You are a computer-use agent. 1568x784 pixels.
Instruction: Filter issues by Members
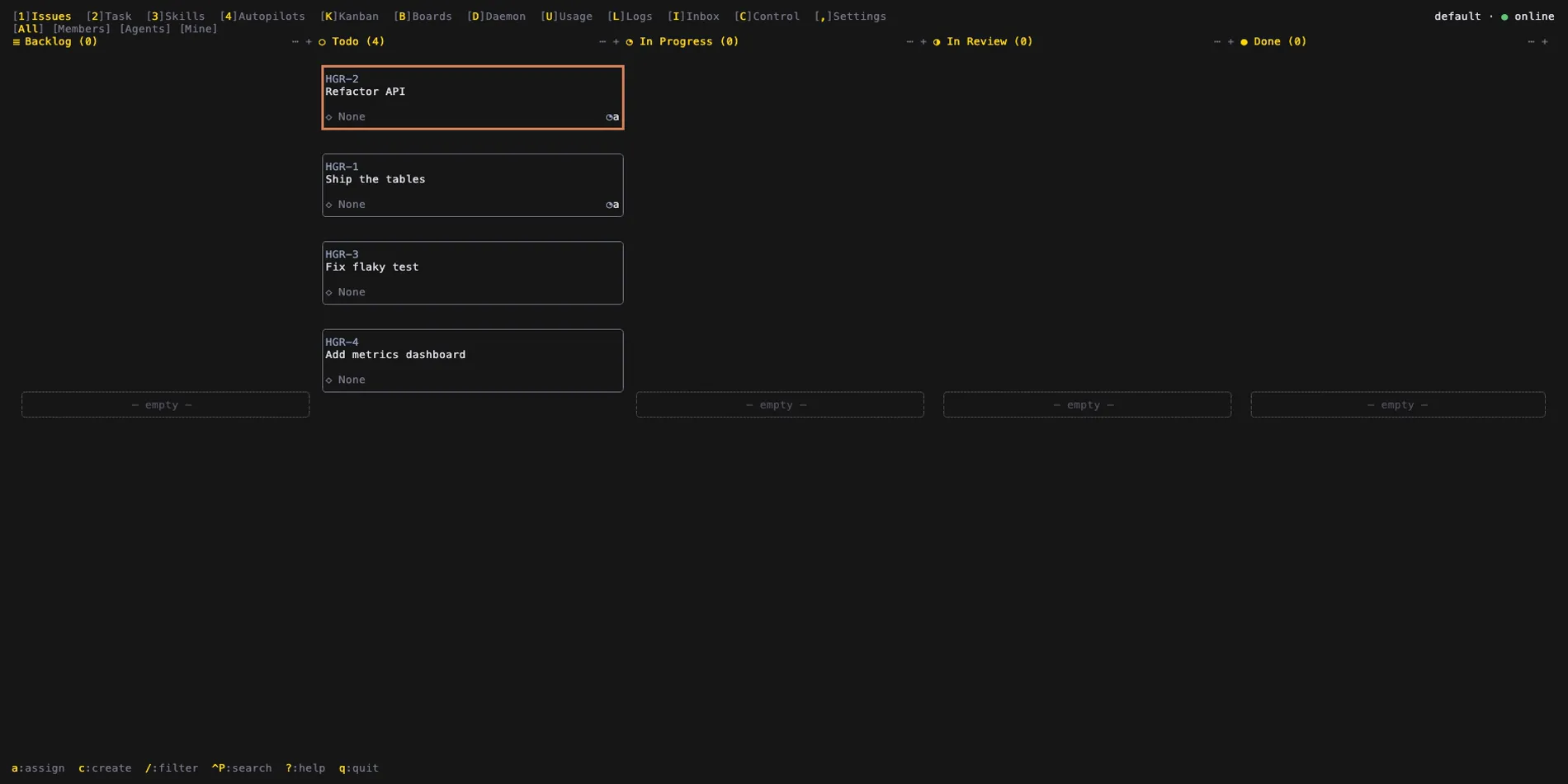(82, 29)
